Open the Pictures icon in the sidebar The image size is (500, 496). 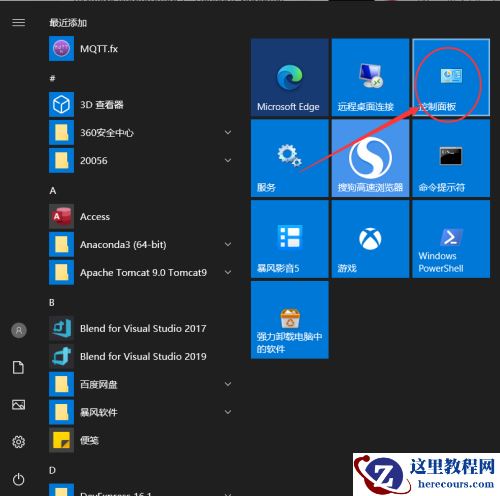tap(18, 405)
